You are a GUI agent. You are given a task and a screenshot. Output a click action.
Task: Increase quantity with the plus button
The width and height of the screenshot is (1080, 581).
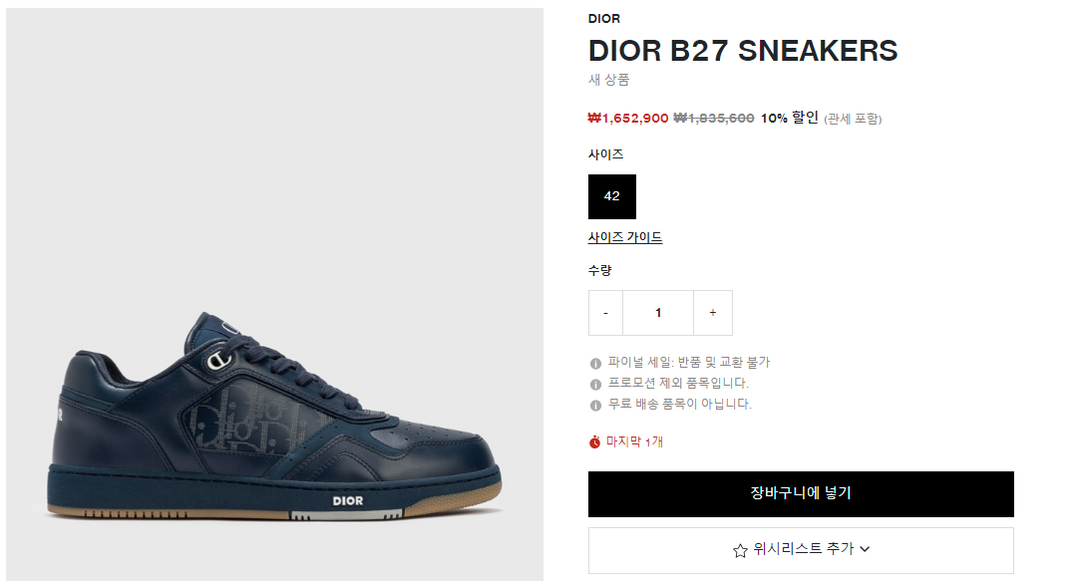(713, 313)
